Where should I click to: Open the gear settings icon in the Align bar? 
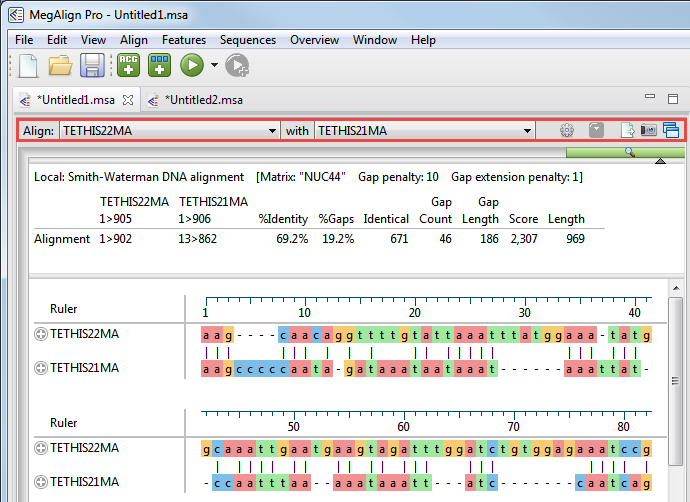tap(567, 130)
